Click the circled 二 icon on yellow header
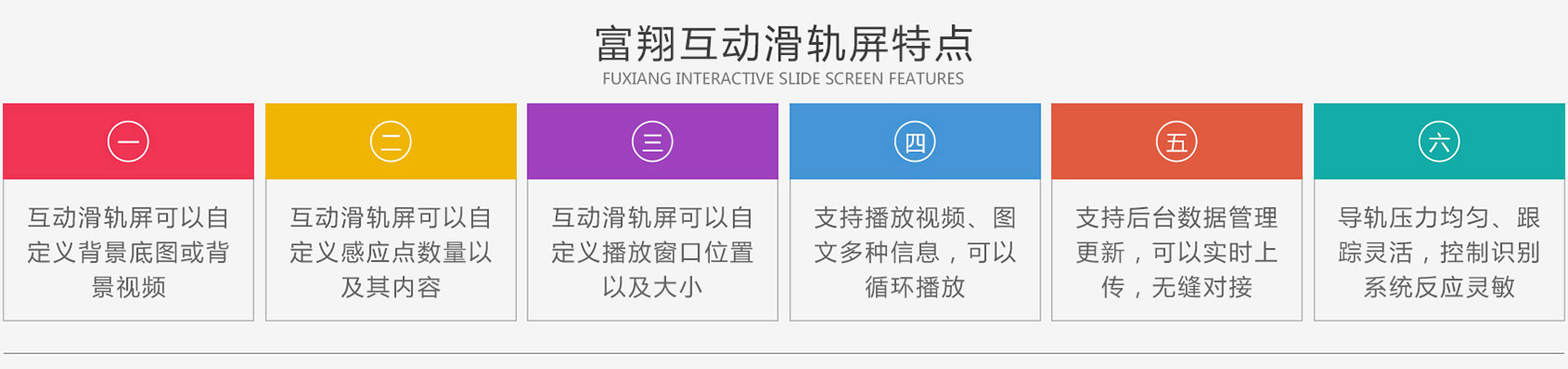Viewport: 1568px width, 369px height. click(390, 142)
